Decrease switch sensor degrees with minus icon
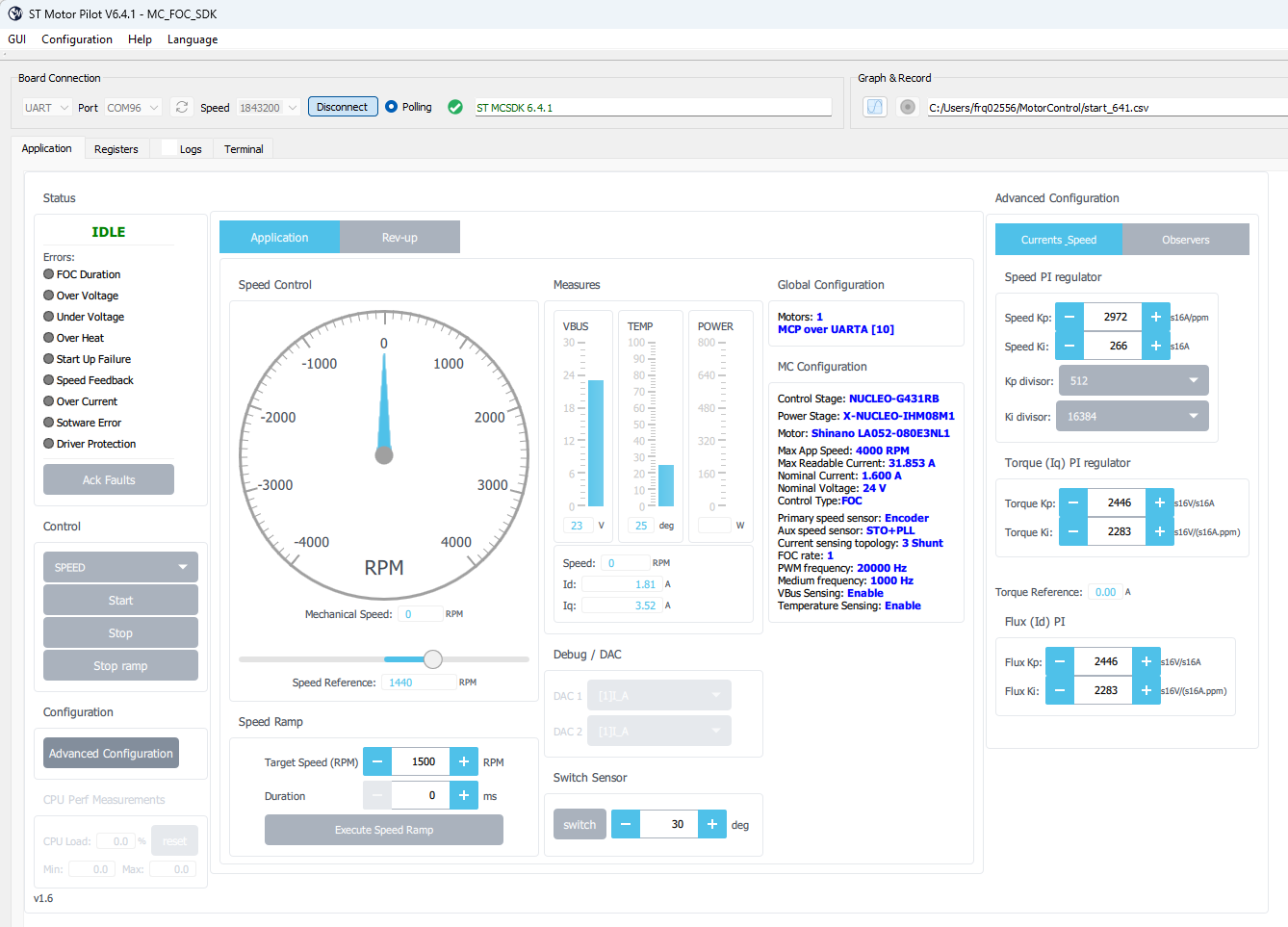Viewport: 1288px width, 927px height. [x=626, y=824]
